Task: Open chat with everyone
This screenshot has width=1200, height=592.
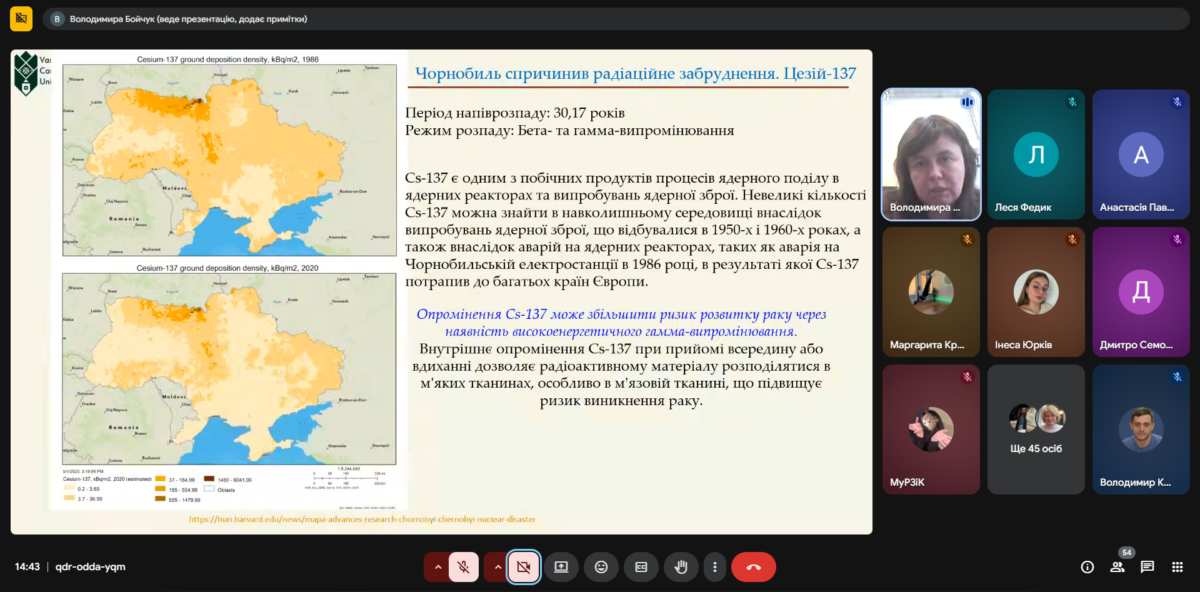Action: (x=1147, y=567)
